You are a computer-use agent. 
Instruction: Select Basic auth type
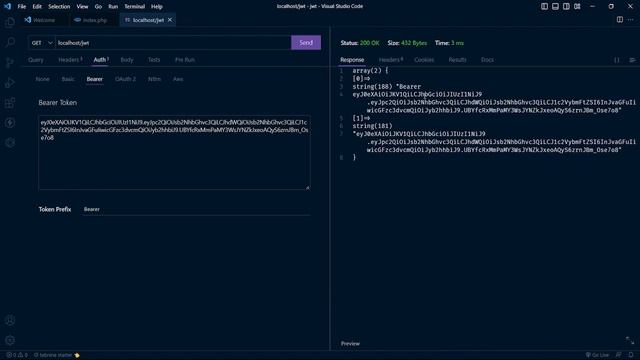click(68, 79)
